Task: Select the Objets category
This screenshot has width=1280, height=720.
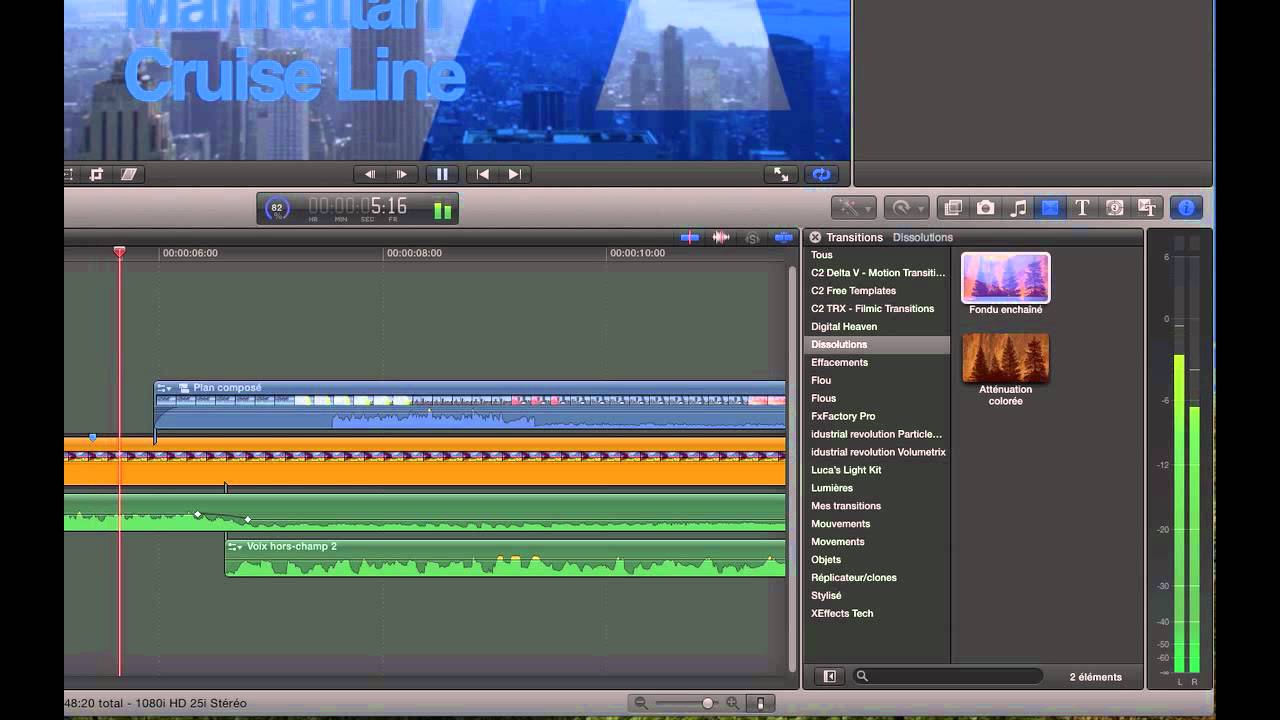Action: [x=877, y=561]
